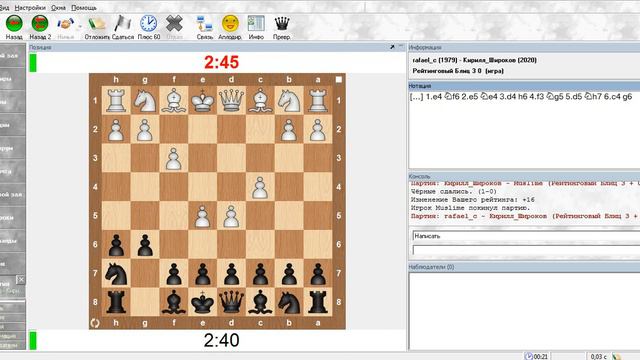Click the grey X cancel toolbar icon
This screenshot has width=640, height=360.
tap(174, 24)
